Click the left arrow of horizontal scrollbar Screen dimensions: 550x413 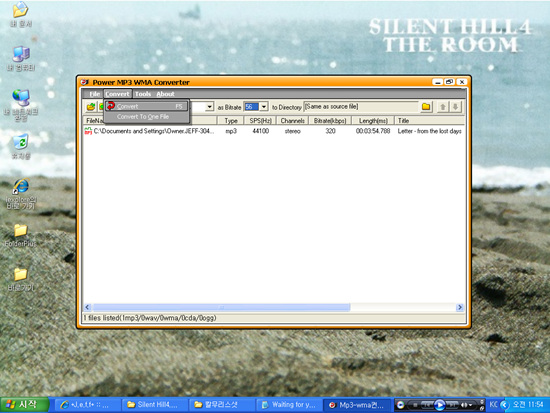click(88, 307)
